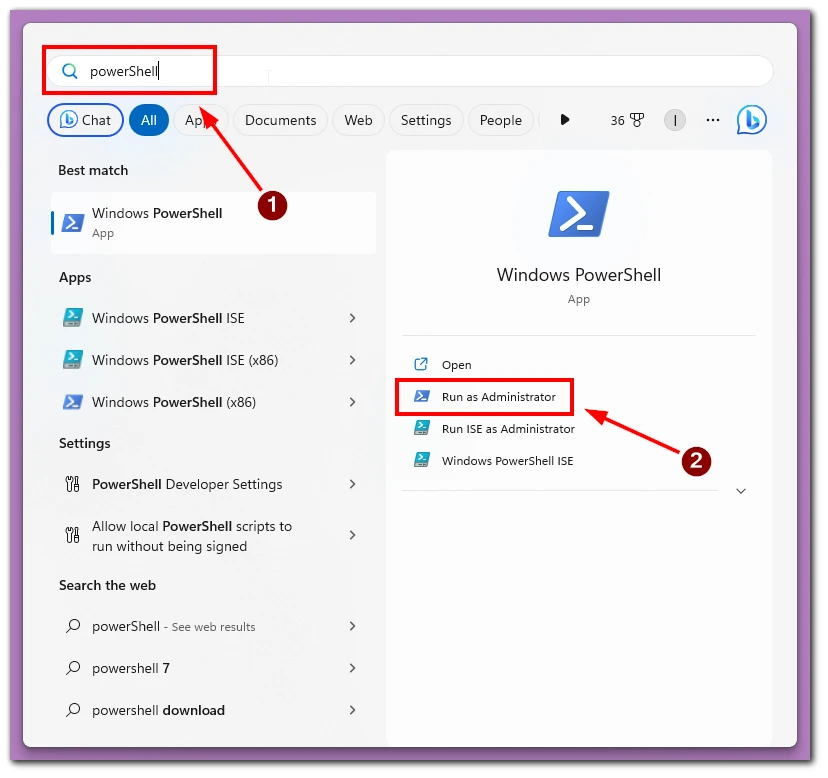Select the 'powershell download' web suggestion
Screen dimensions: 828x778
tap(213, 710)
